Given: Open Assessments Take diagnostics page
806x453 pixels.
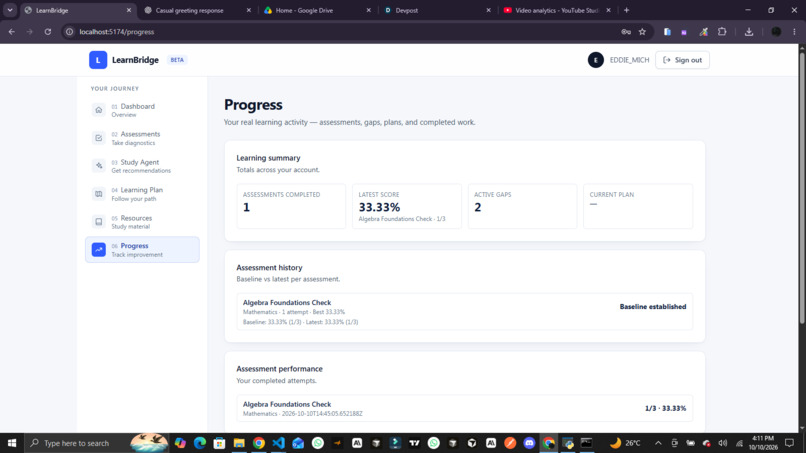Looking at the screenshot, I should pyautogui.click(x=142, y=138).
